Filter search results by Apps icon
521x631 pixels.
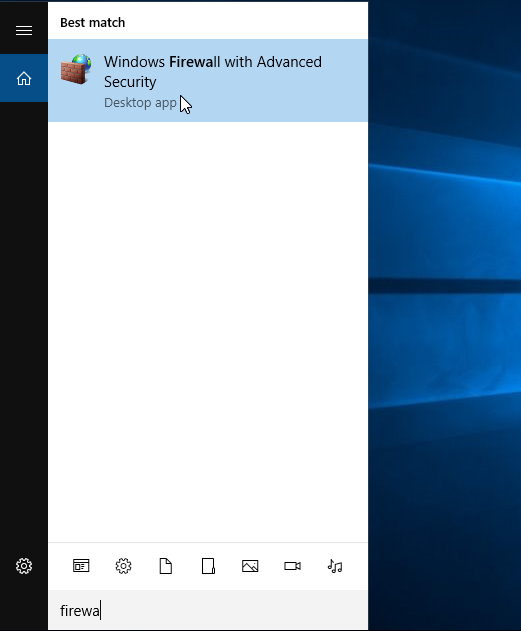tap(81, 566)
